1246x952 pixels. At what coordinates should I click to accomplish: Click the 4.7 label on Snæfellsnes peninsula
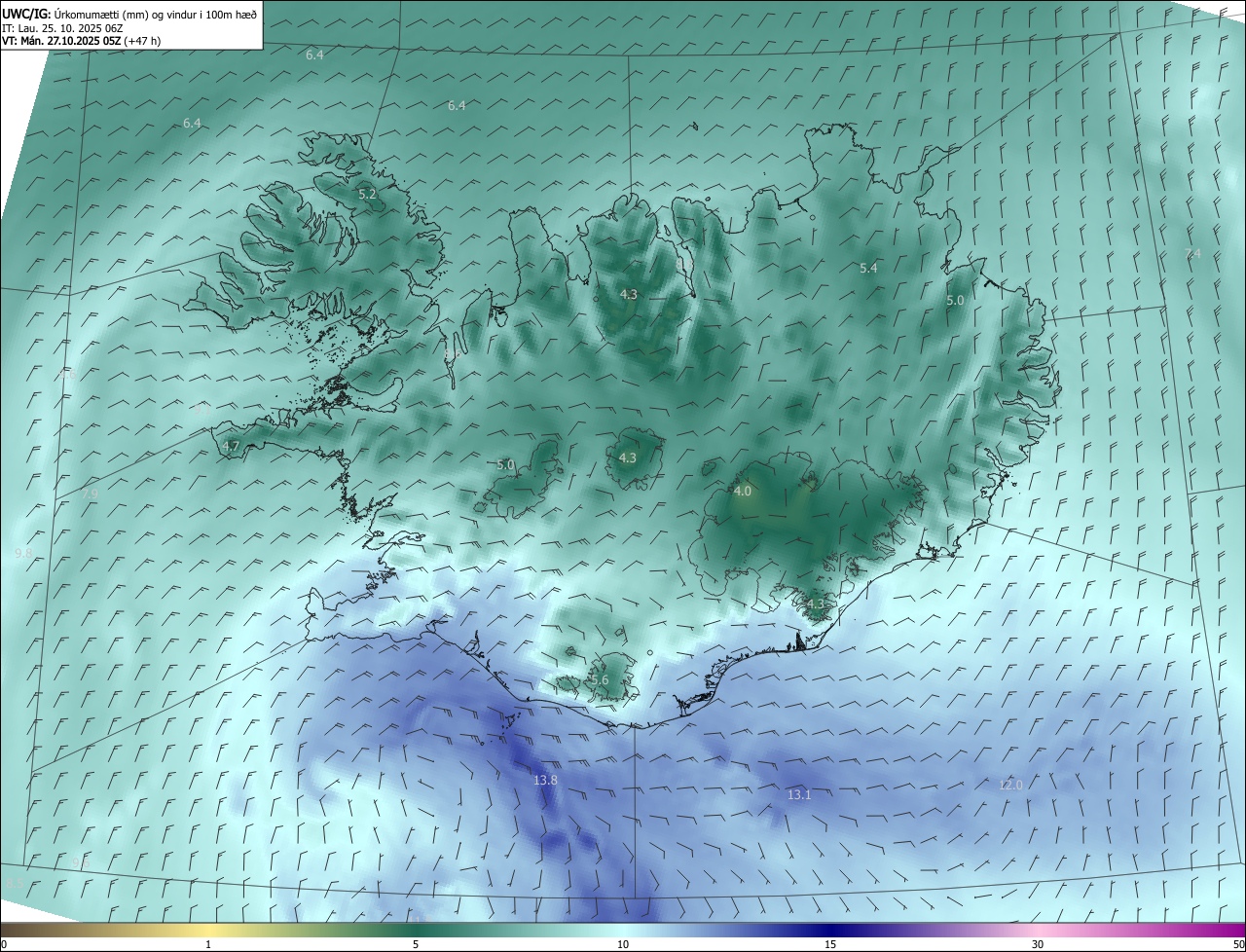point(231,447)
